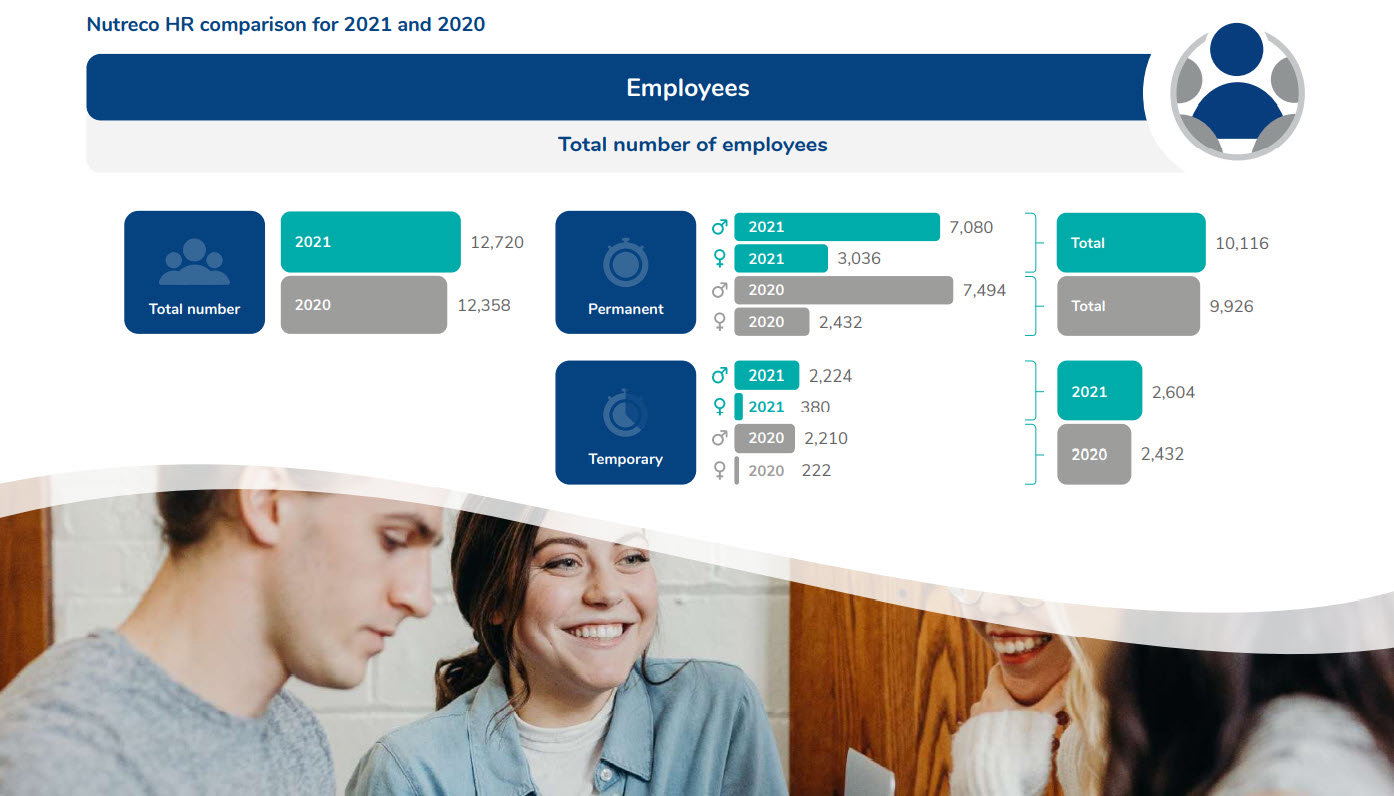This screenshot has height=796, width=1394.
Task: Click the grey 2020 bar valued 2,210
Action: coord(765,438)
